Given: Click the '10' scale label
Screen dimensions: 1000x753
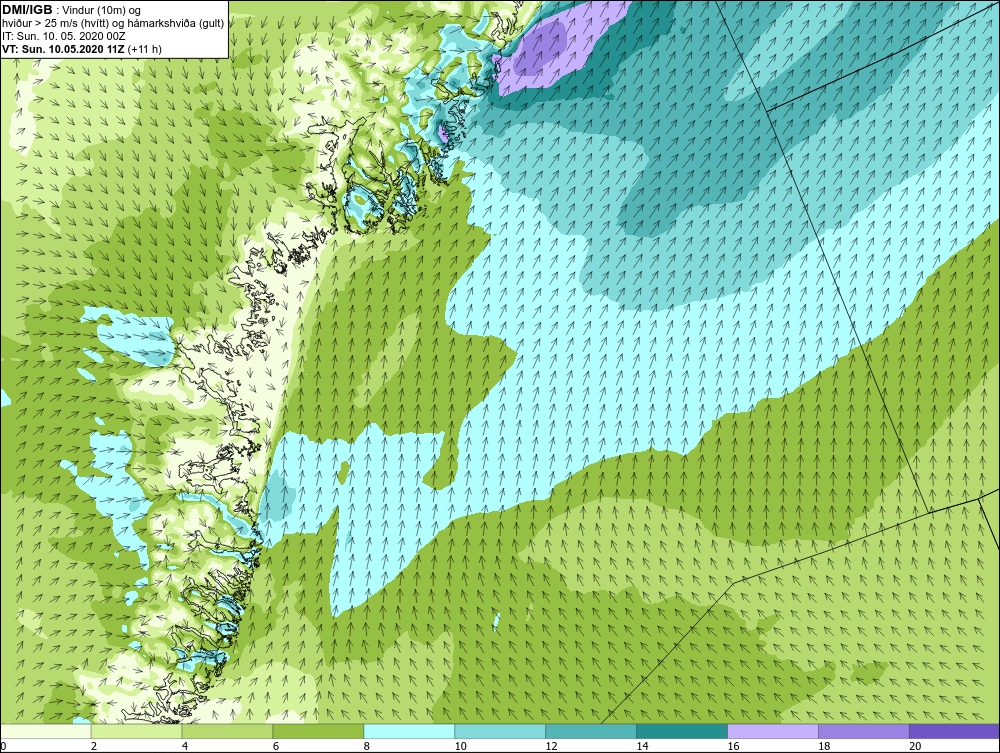Looking at the screenshot, I should (x=460, y=745).
